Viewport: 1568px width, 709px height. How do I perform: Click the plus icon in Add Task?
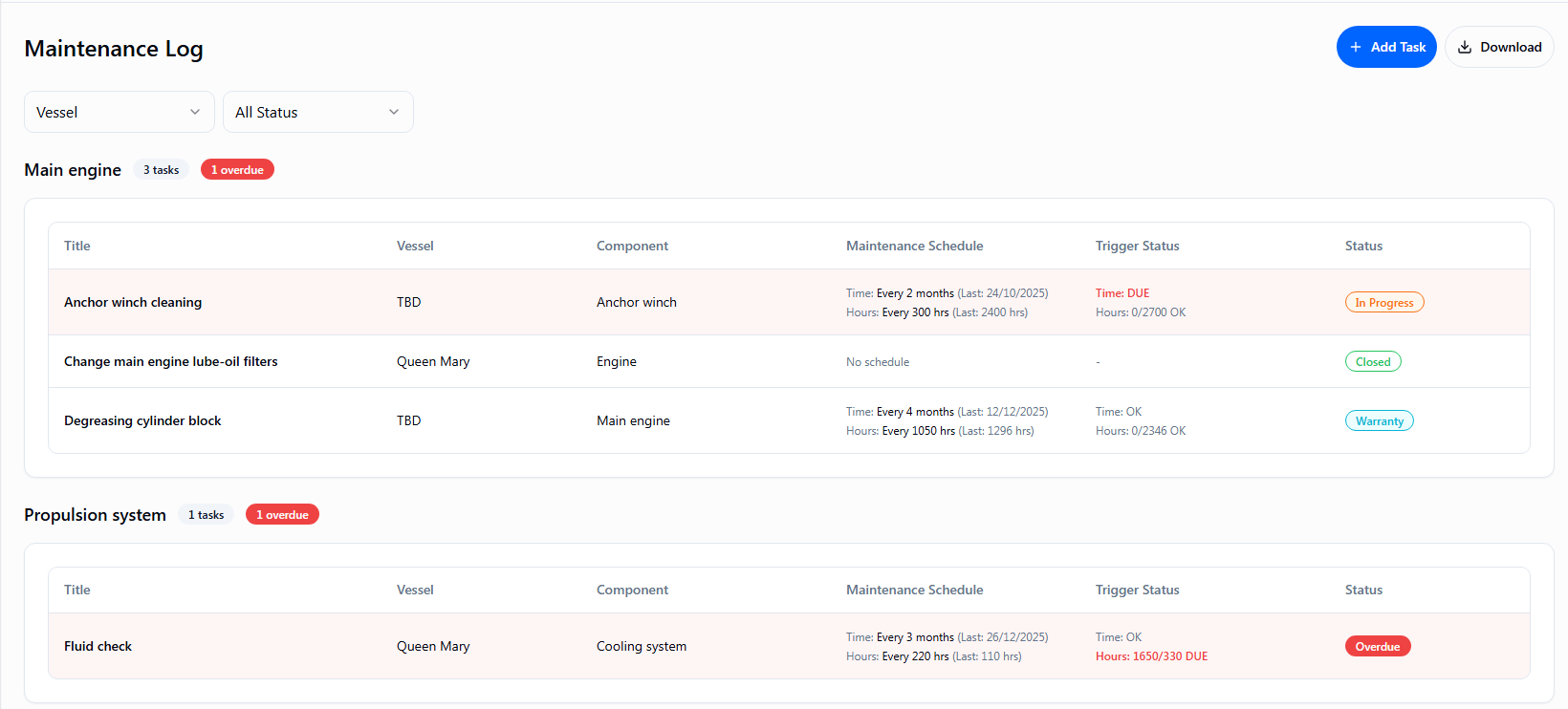coord(1356,47)
